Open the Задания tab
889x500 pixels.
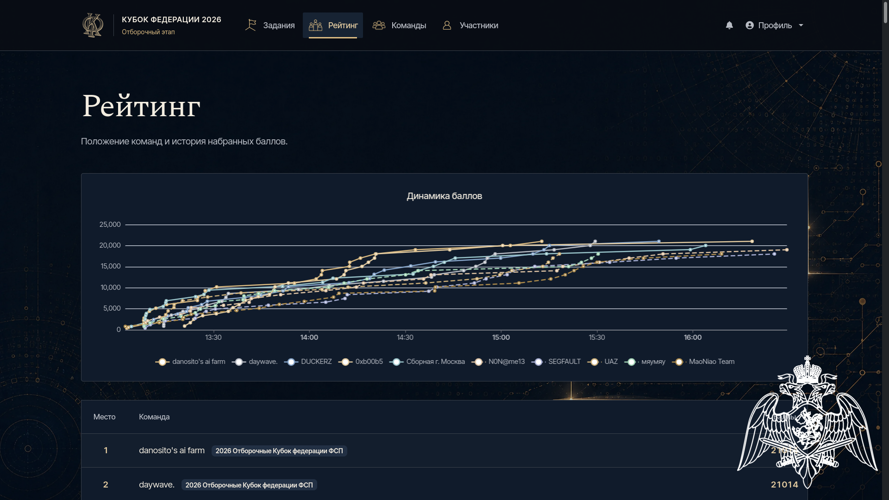point(270,26)
